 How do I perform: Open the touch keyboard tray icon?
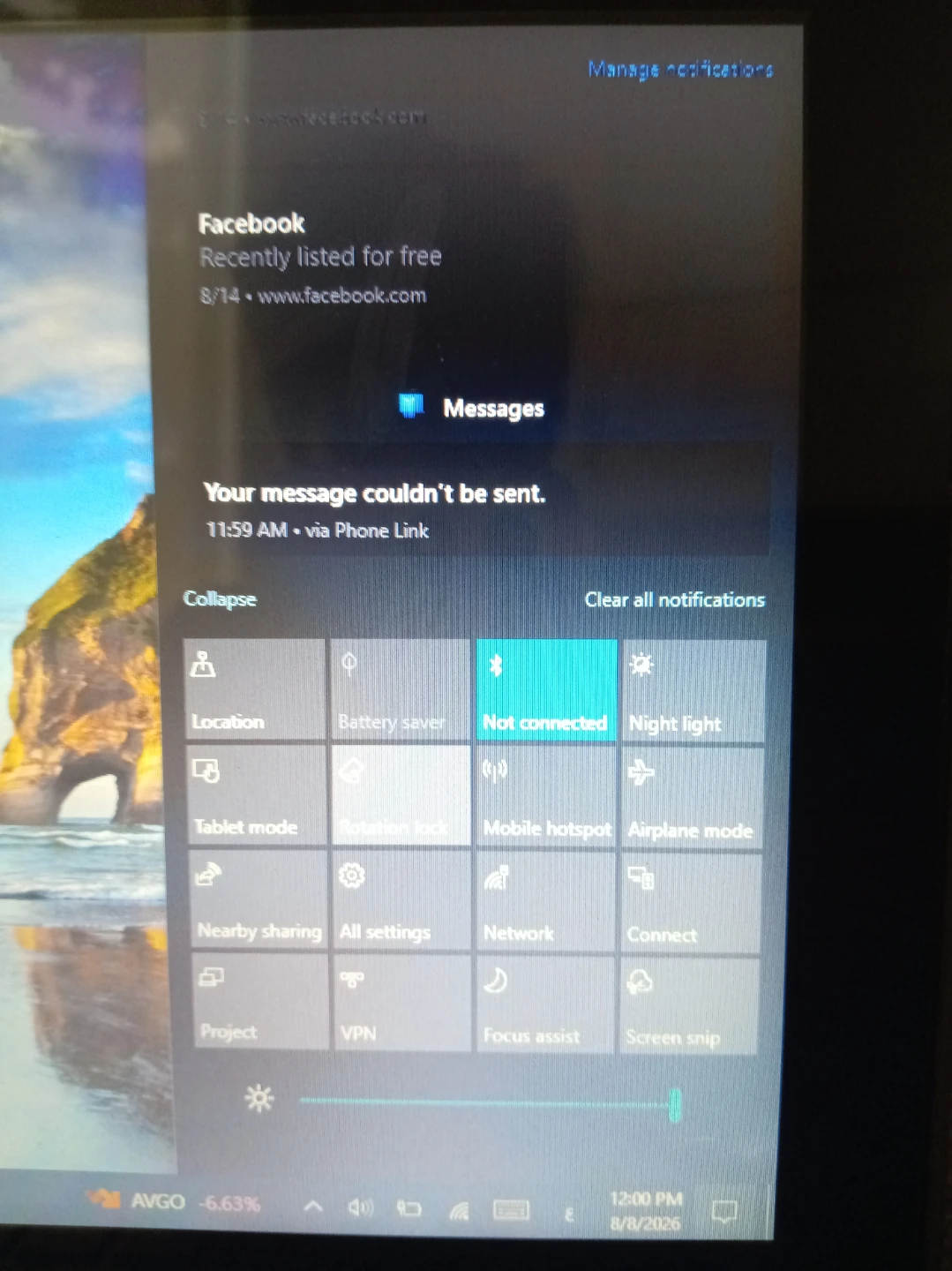point(511,1209)
